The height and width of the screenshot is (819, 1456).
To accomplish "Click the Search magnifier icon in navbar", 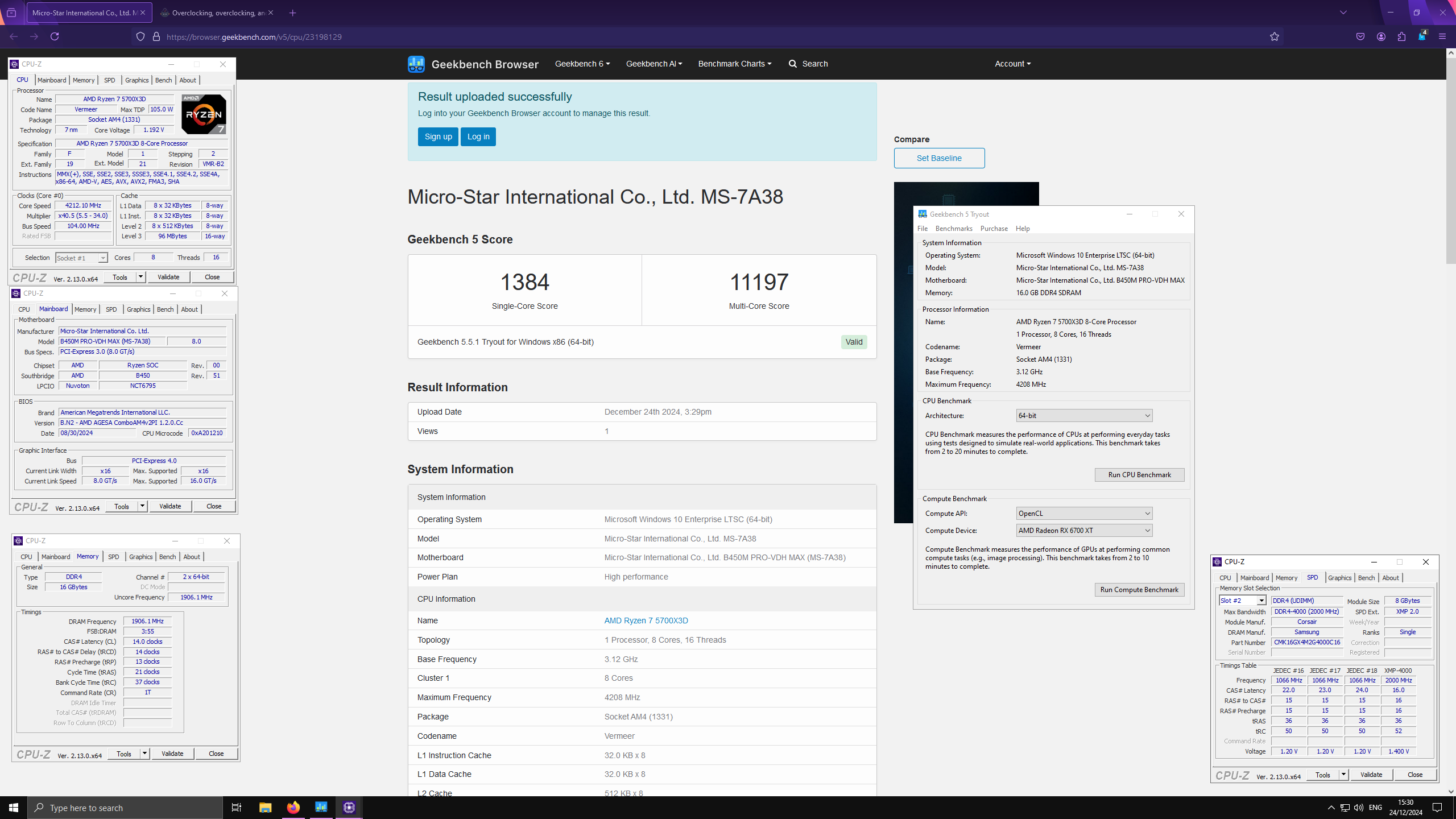I will (793, 64).
